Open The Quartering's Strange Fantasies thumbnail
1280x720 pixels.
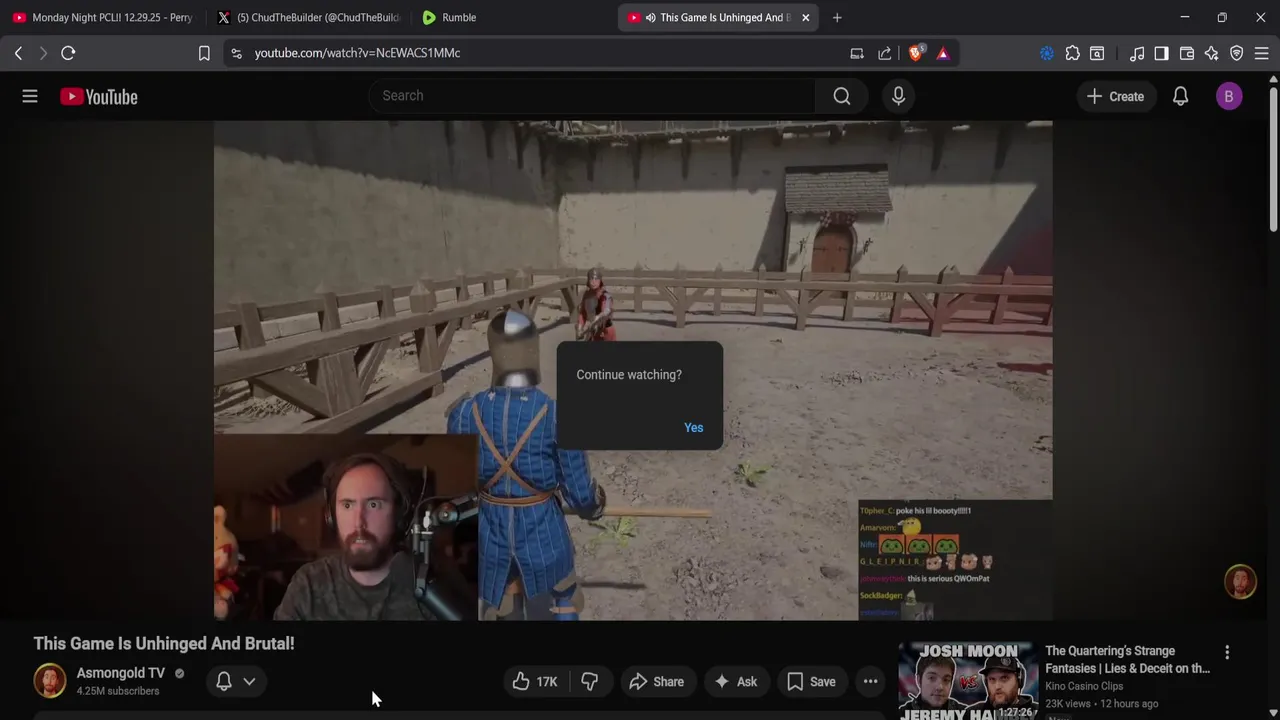(967, 681)
